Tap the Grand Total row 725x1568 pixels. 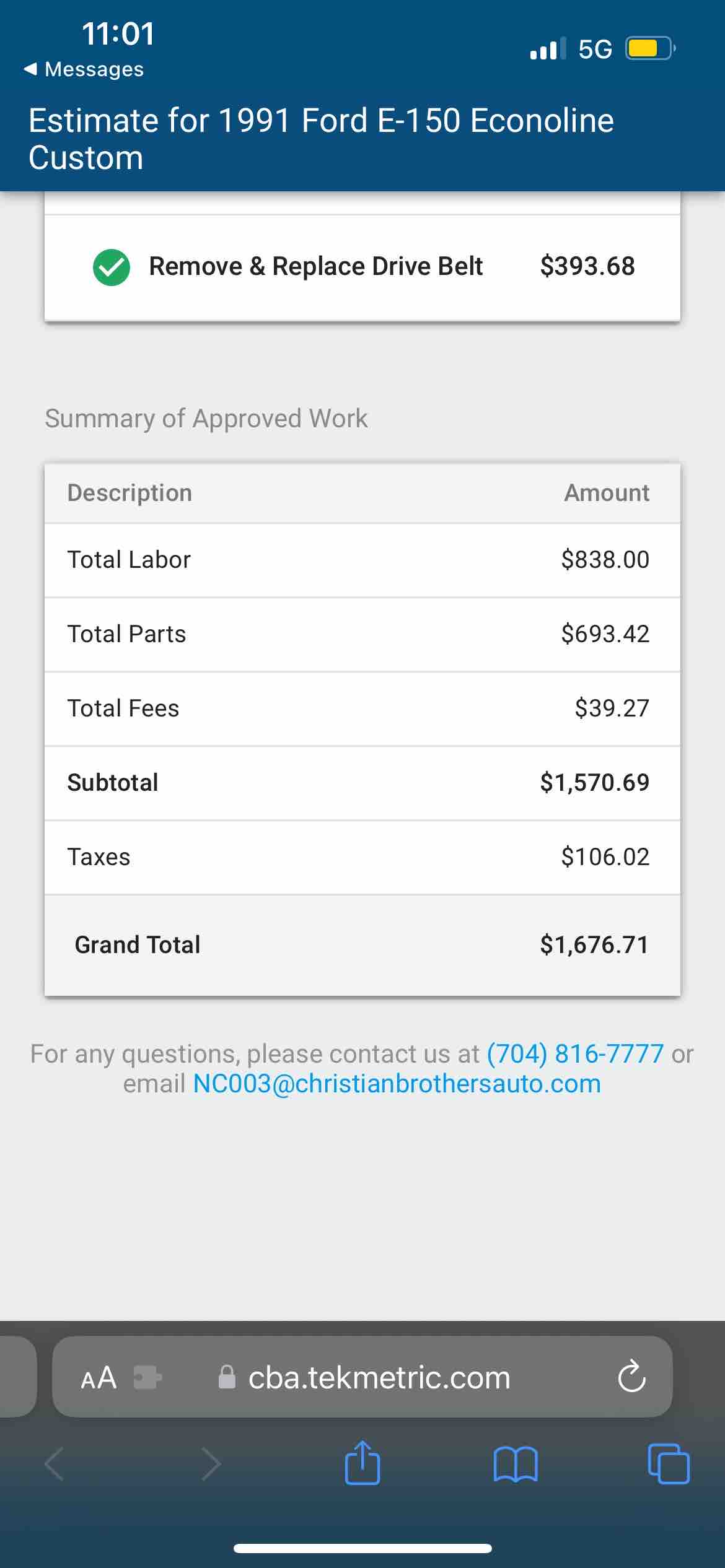point(362,945)
